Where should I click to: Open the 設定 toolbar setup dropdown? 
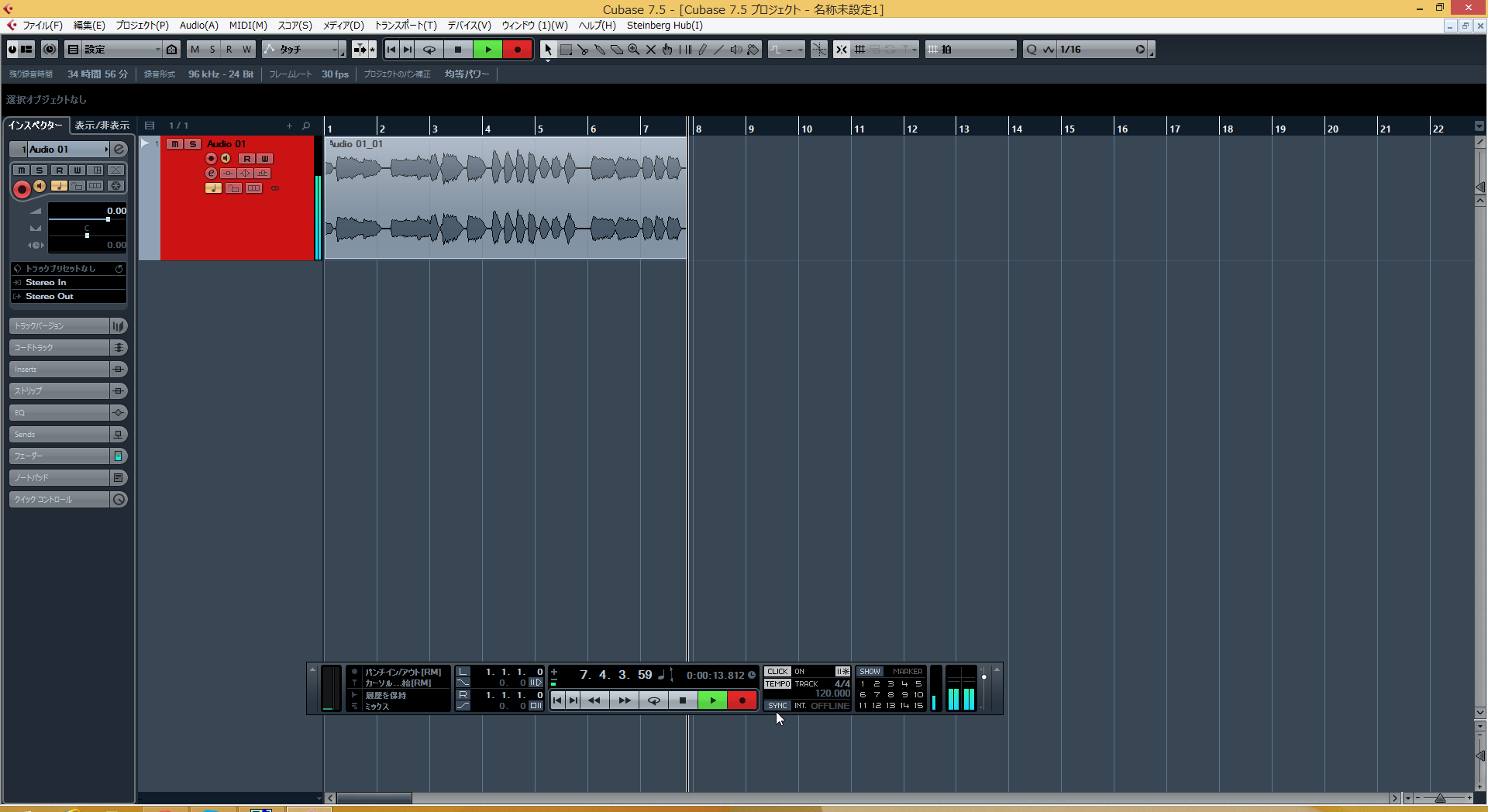pyautogui.click(x=121, y=50)
